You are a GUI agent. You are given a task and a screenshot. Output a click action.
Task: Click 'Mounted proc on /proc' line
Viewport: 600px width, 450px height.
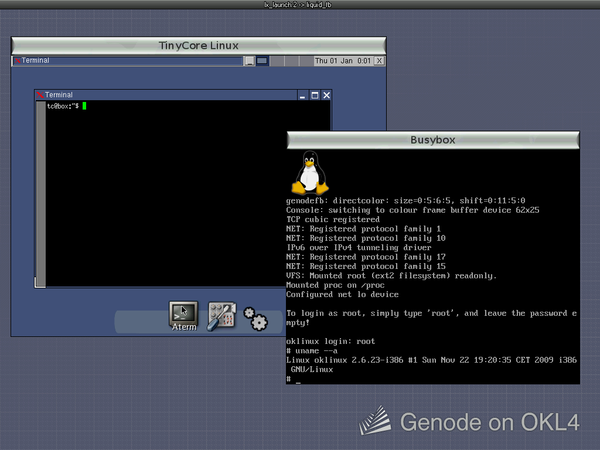(x=335, y=285)
